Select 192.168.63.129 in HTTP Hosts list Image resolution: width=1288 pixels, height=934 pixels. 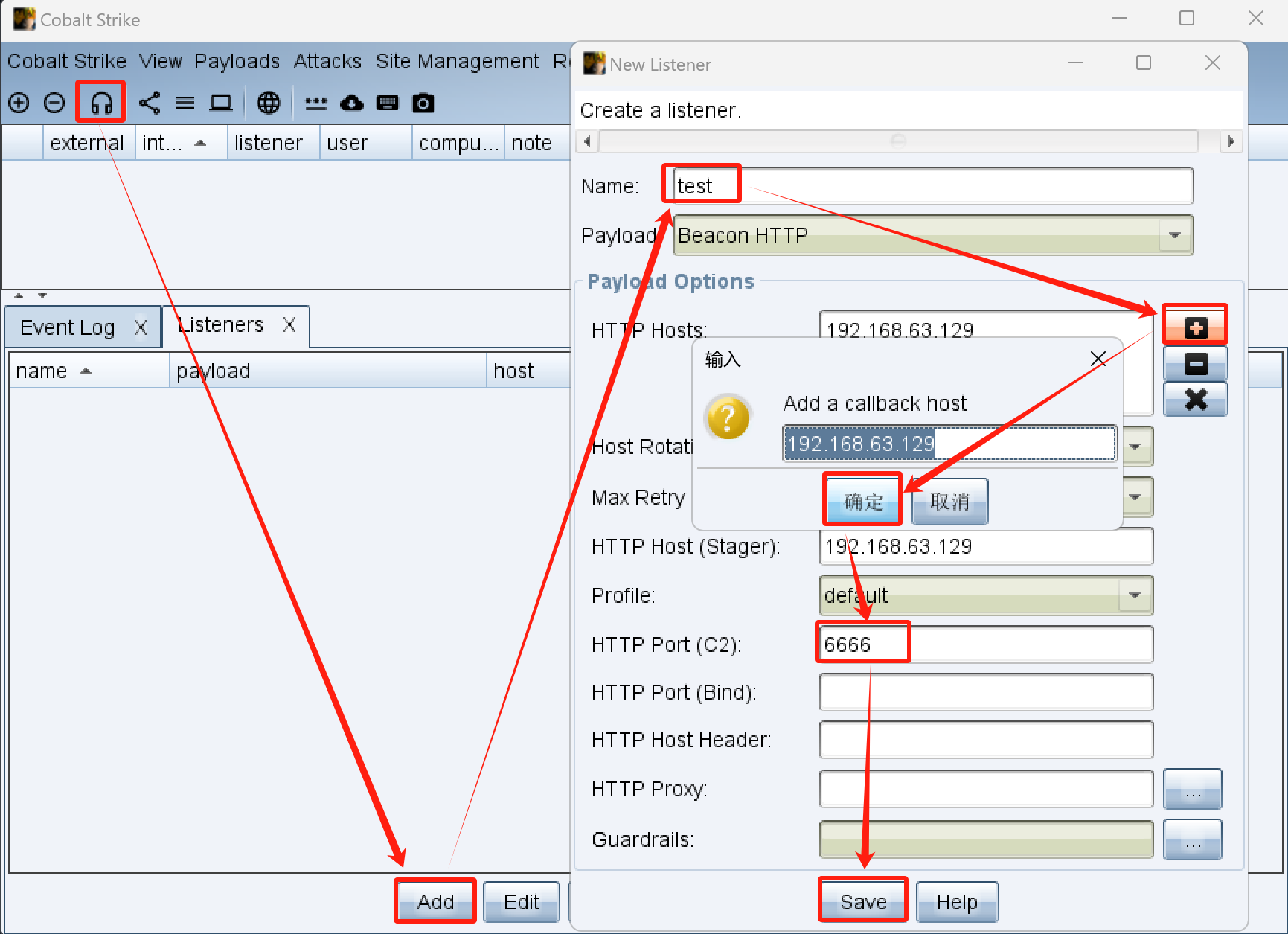900,330
